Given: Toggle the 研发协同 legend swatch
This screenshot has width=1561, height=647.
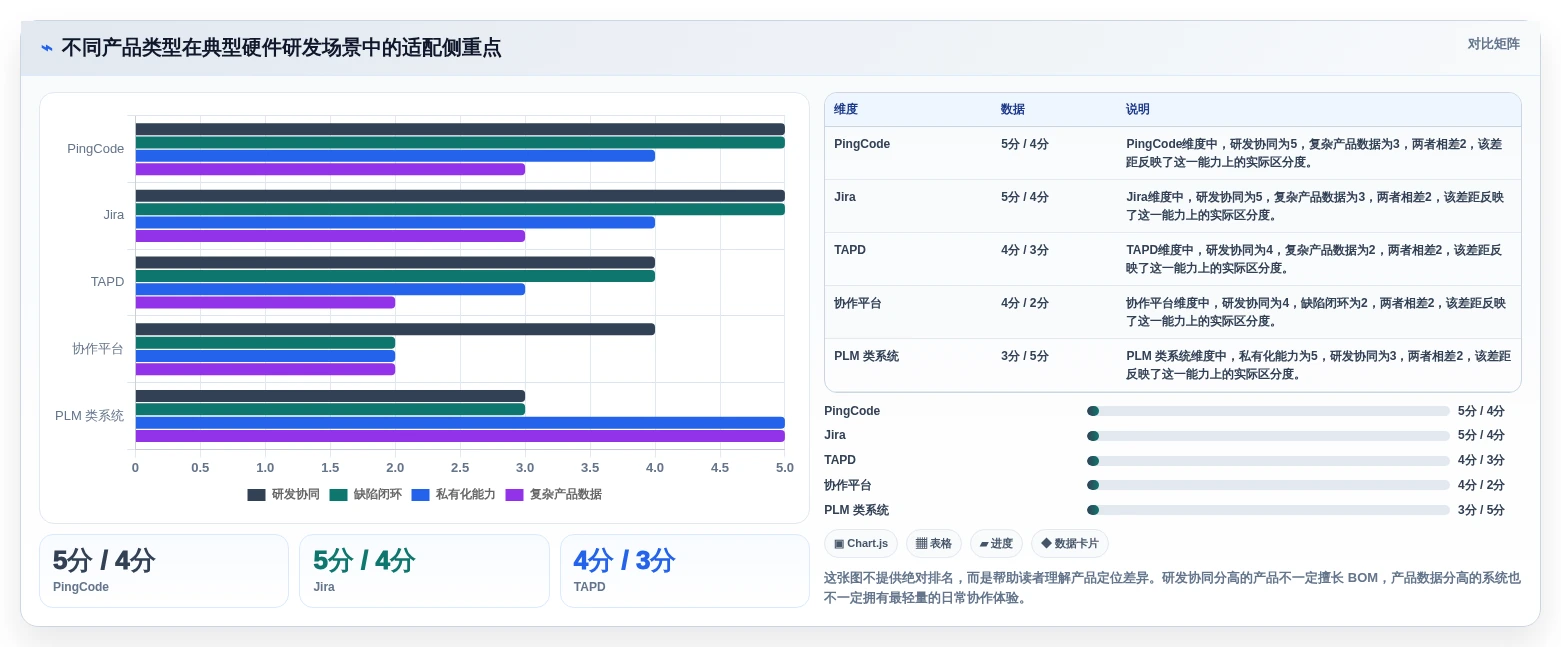Looking at the screenshot, I should coord(256,495).
